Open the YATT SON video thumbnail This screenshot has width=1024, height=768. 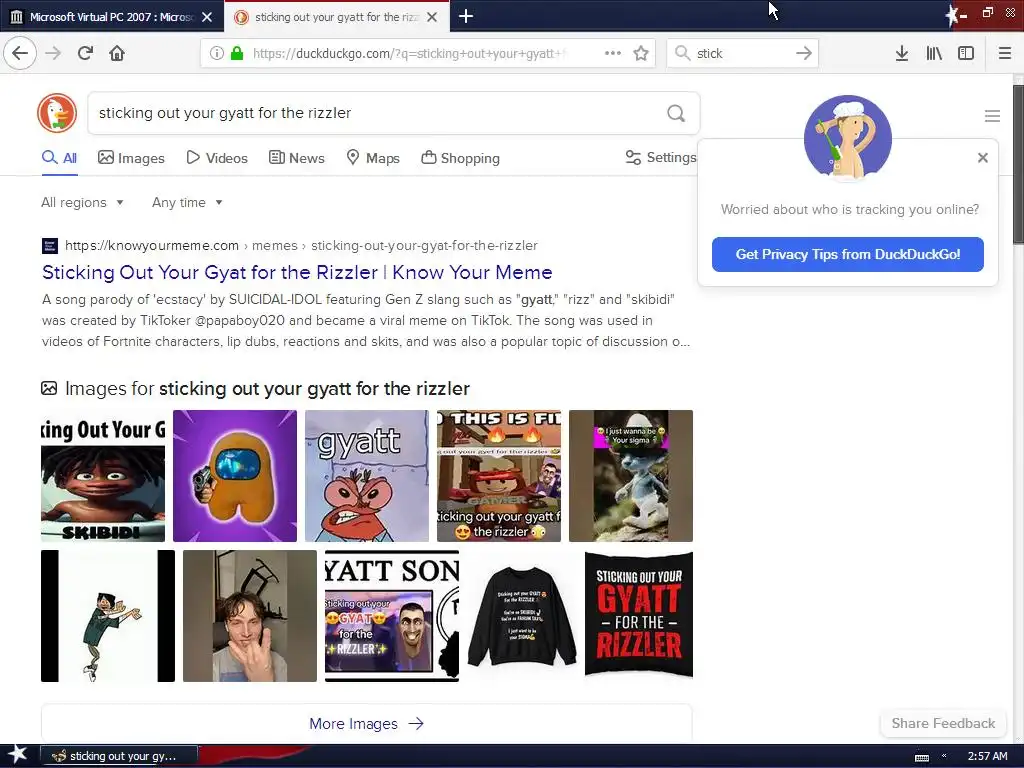392,616
